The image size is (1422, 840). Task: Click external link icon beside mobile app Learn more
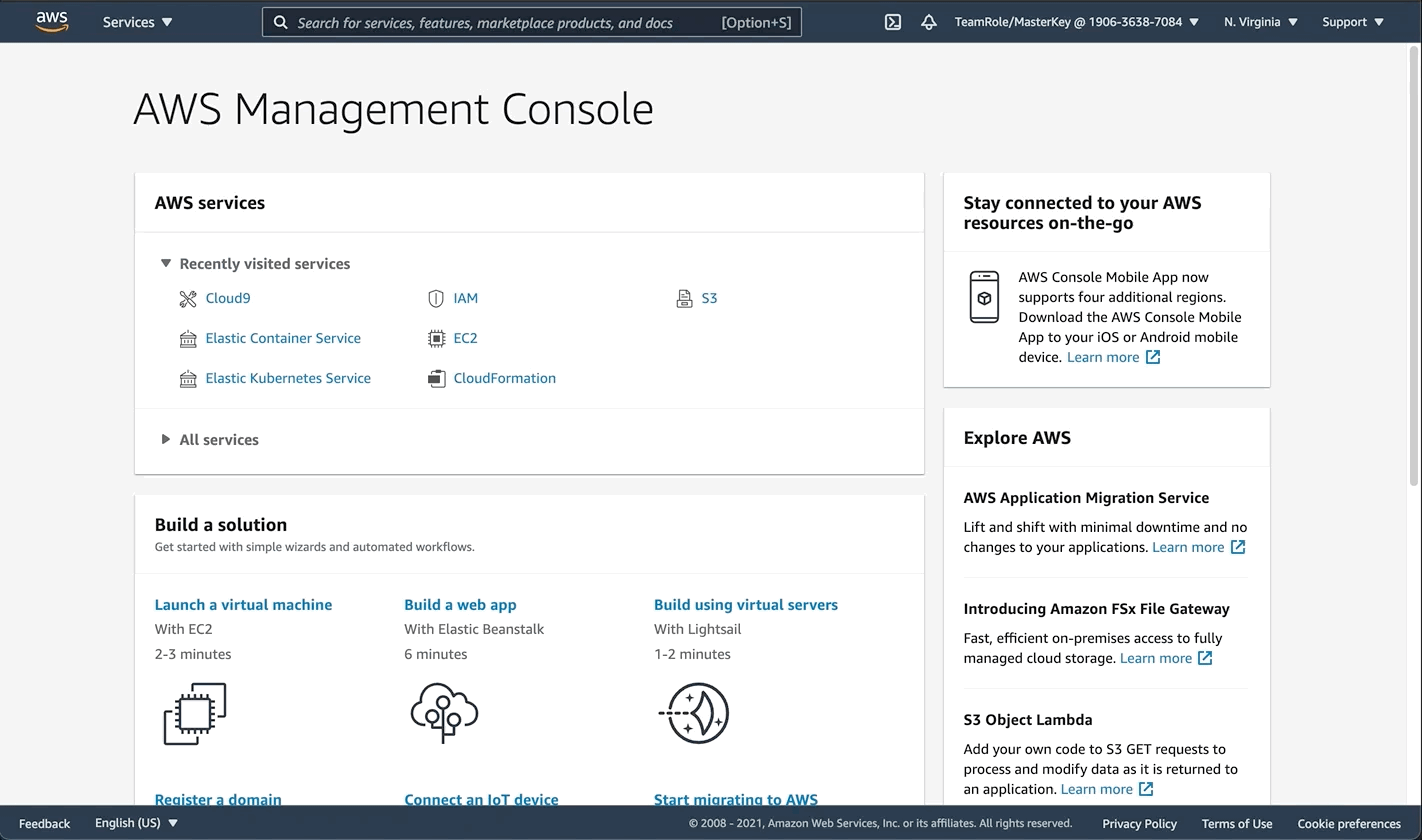coord(1153,357)
